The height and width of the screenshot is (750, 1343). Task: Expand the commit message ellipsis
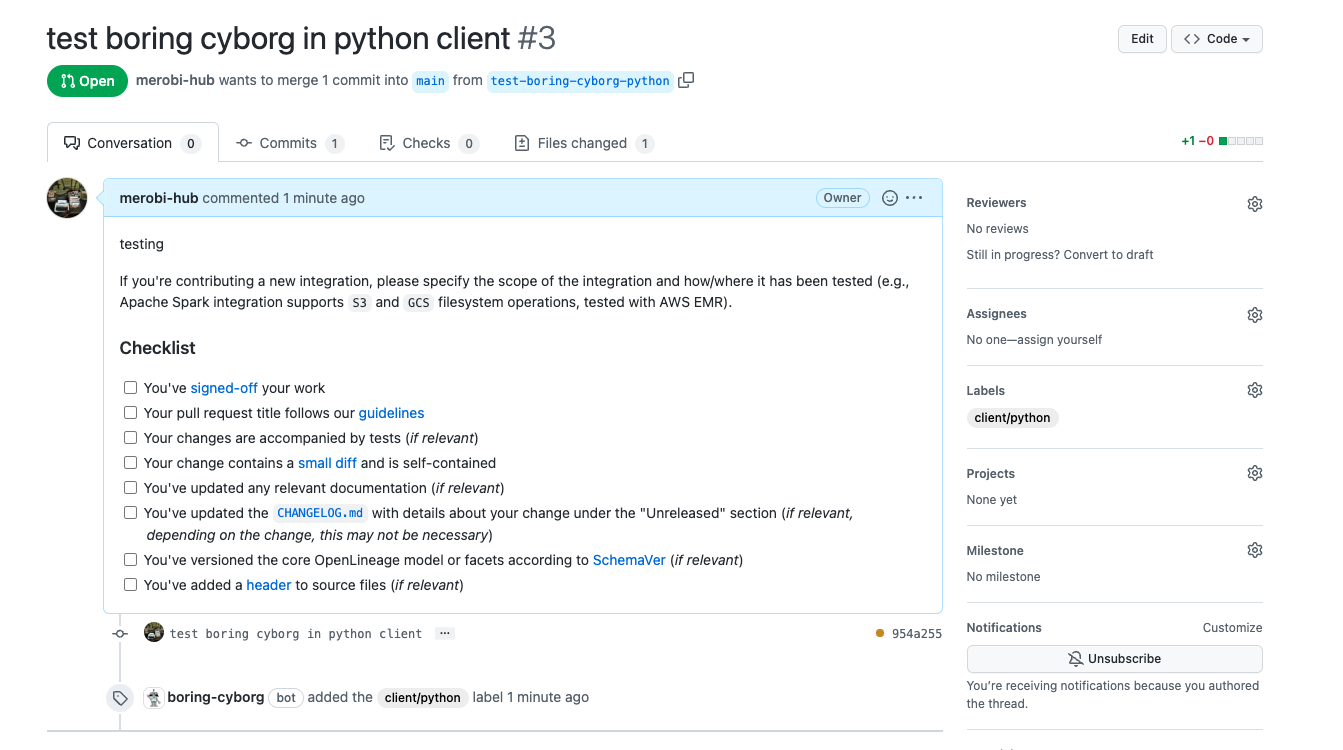click(x=444, y=633)
